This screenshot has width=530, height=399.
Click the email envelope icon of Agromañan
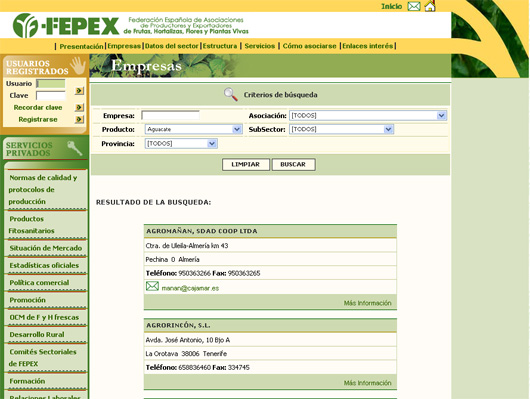click(x=152, y=286)
